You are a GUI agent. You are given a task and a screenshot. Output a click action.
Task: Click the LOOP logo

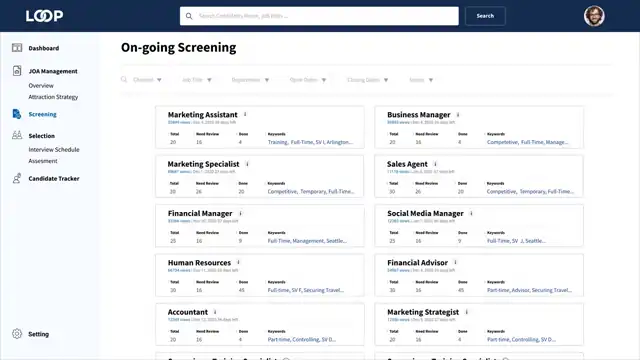44,16
